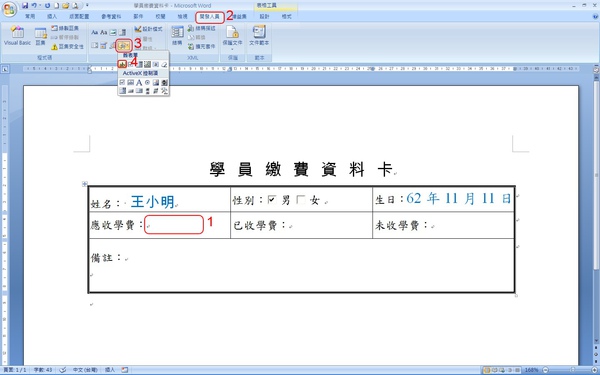Insert a combo box content control
This screenshot has height=375, width=600.
122,32
